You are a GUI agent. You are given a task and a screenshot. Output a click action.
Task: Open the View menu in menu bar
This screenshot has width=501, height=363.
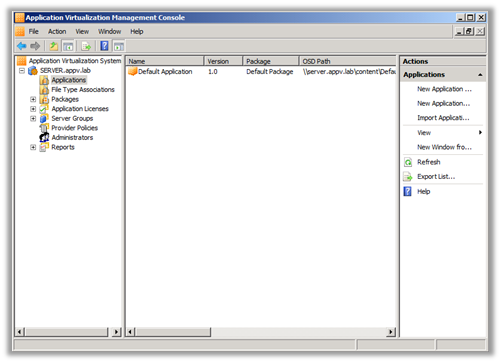[x=82, y=32]
